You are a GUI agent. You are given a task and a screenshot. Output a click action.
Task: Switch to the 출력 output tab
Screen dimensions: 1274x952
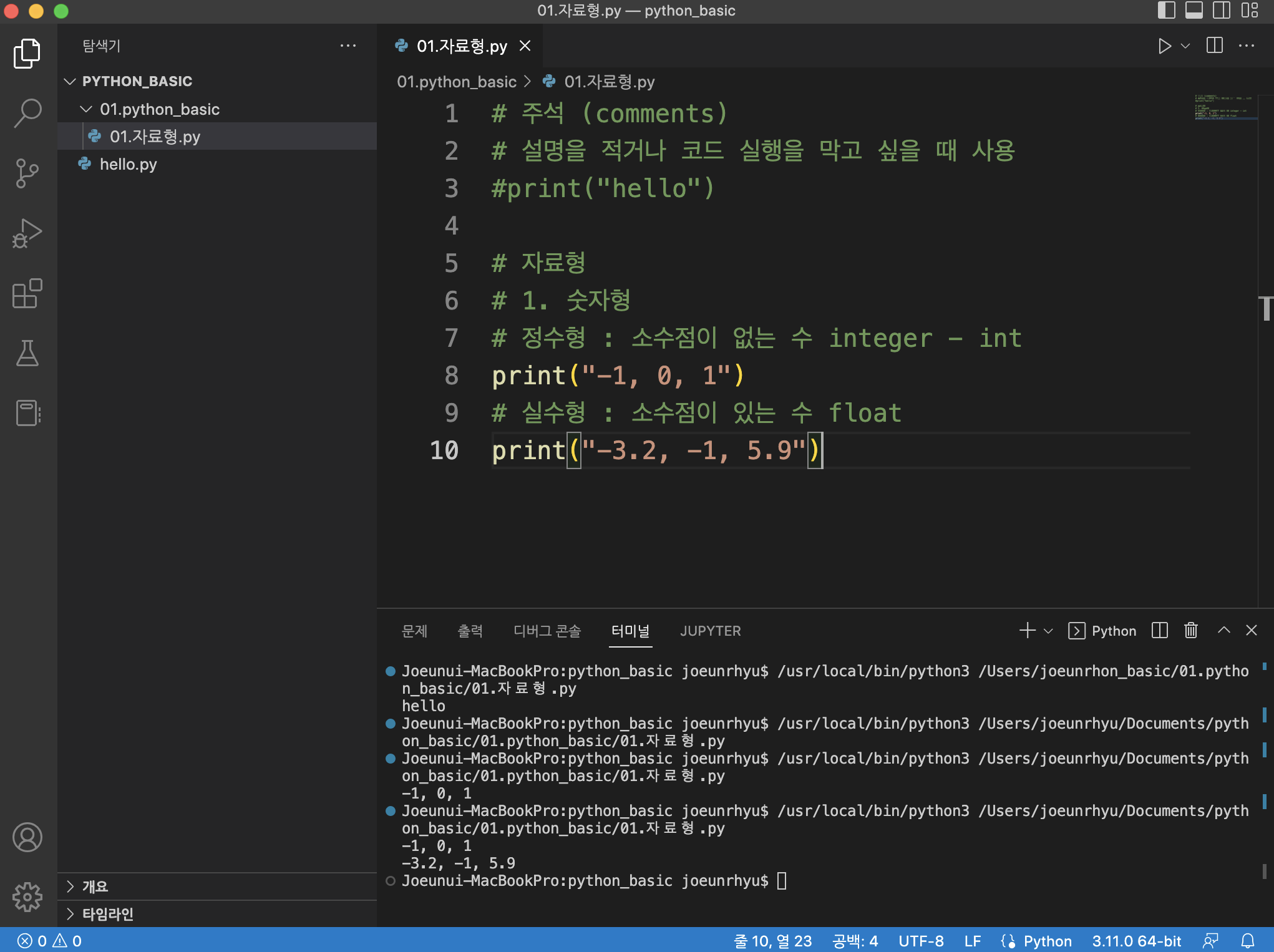tap(470, 631)
